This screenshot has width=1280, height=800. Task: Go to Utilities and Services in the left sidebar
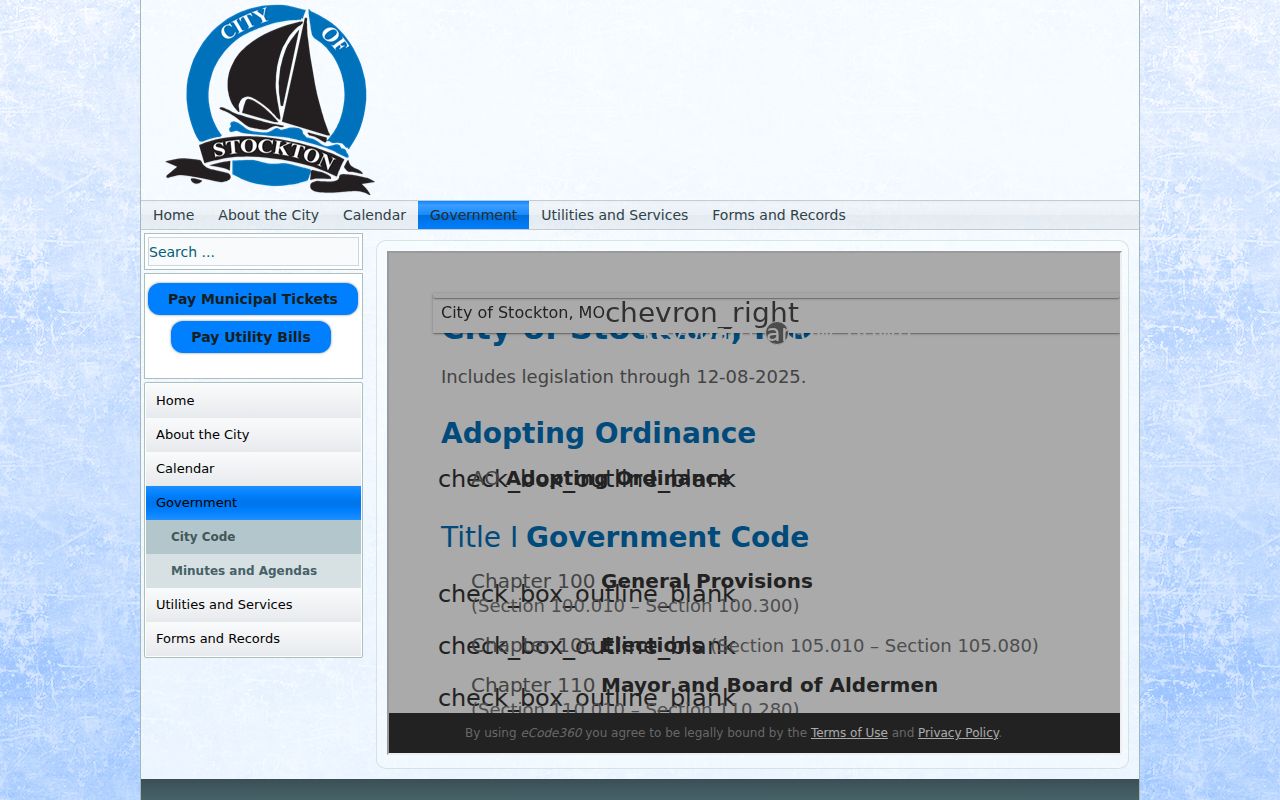(253, 605)
